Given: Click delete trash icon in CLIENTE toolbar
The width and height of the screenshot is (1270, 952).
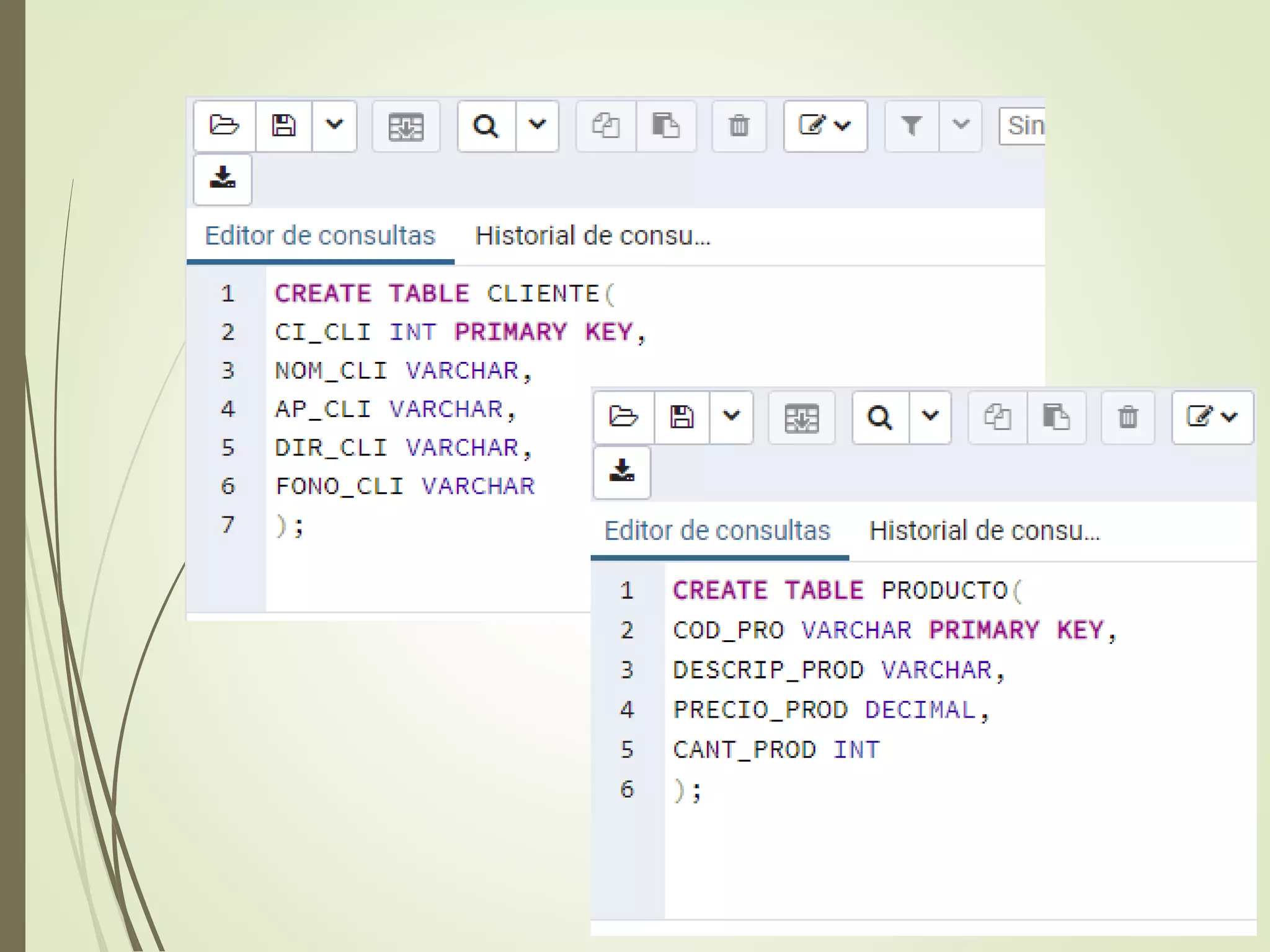Looking at the screenshot, I should click(x=739, y=126).
